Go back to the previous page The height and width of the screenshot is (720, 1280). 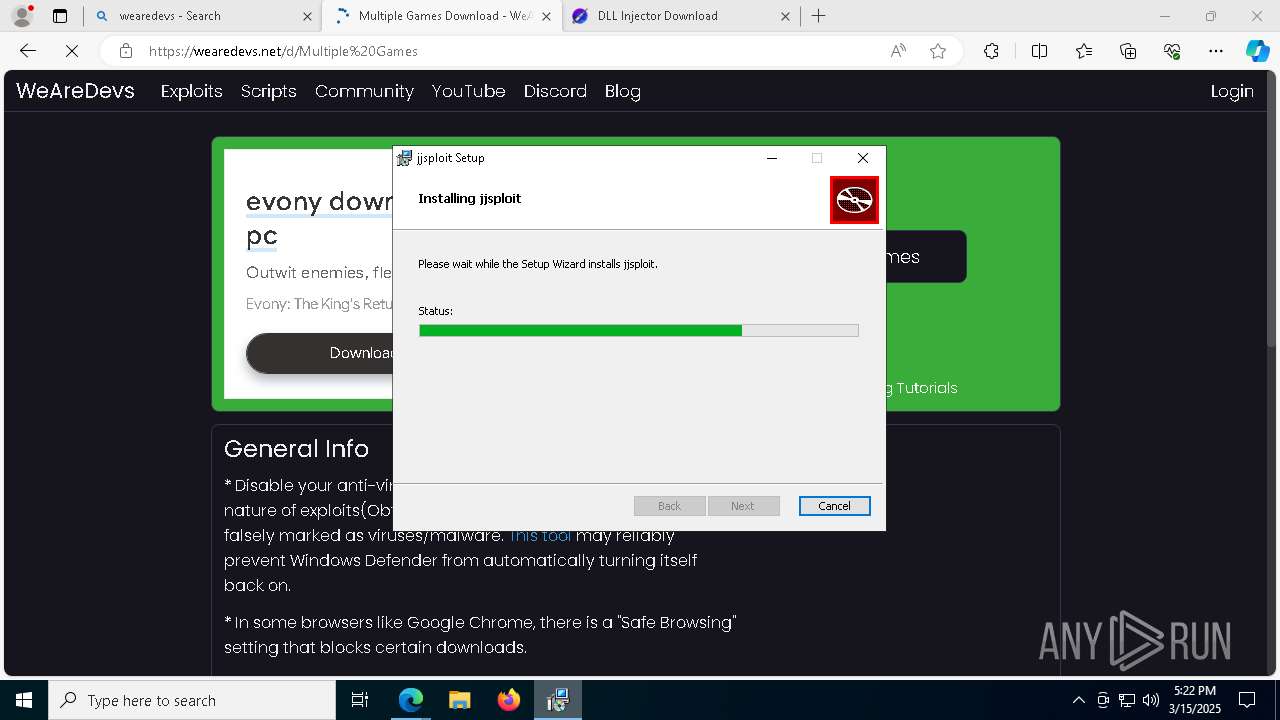click(x=28, y=51)
